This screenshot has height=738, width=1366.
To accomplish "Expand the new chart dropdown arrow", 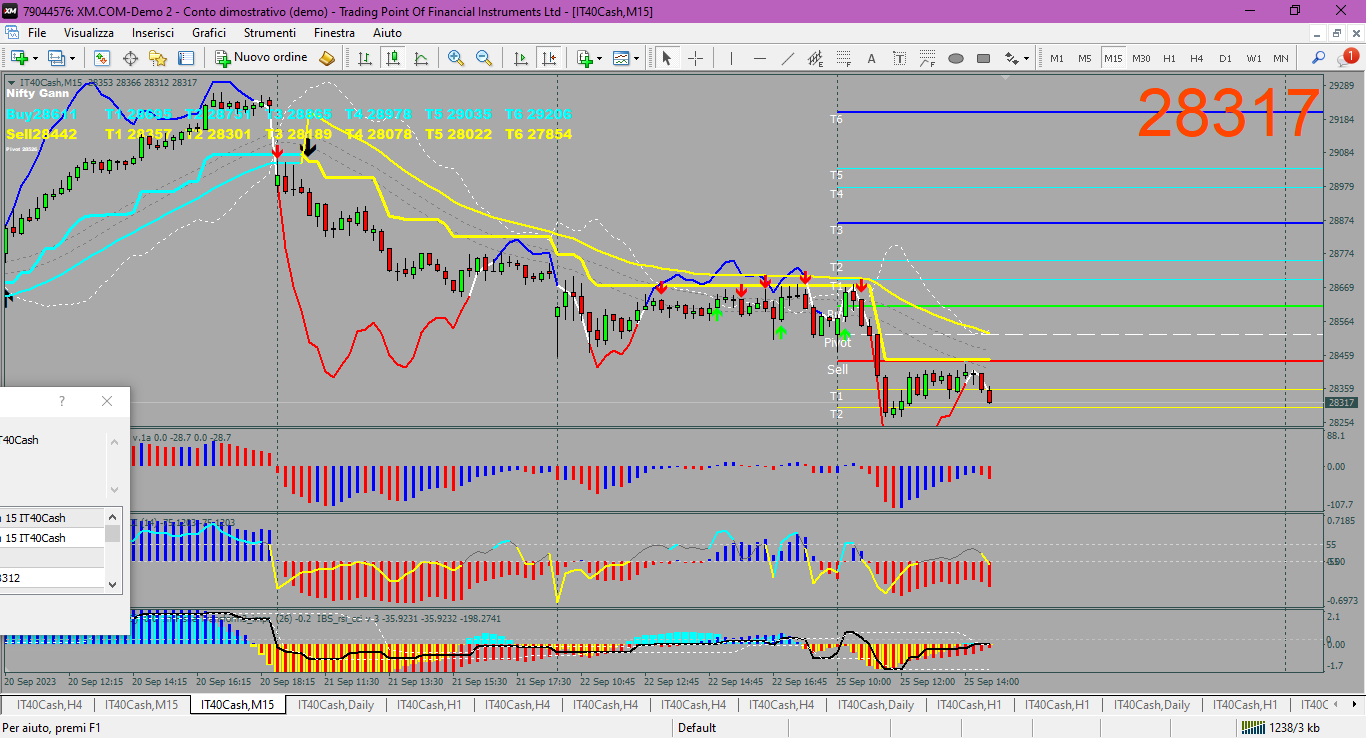I will point(36,58).
